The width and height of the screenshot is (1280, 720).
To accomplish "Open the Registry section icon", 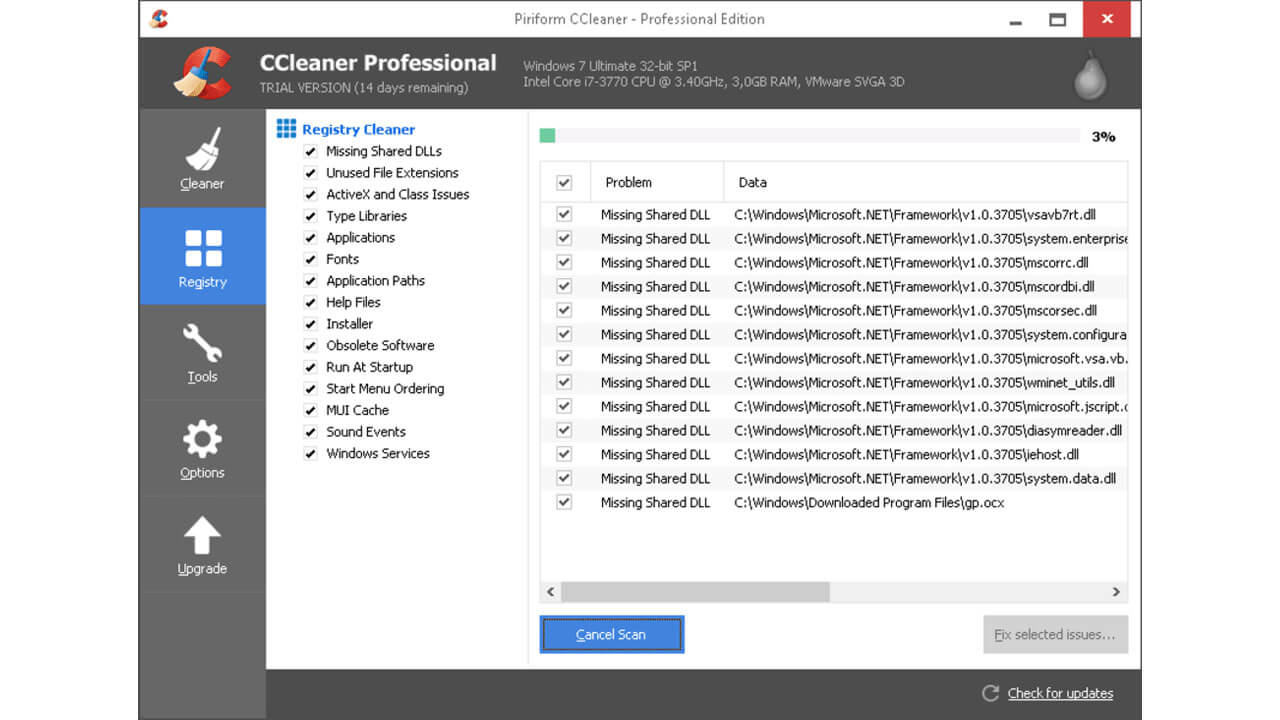I will coord(201,245).
